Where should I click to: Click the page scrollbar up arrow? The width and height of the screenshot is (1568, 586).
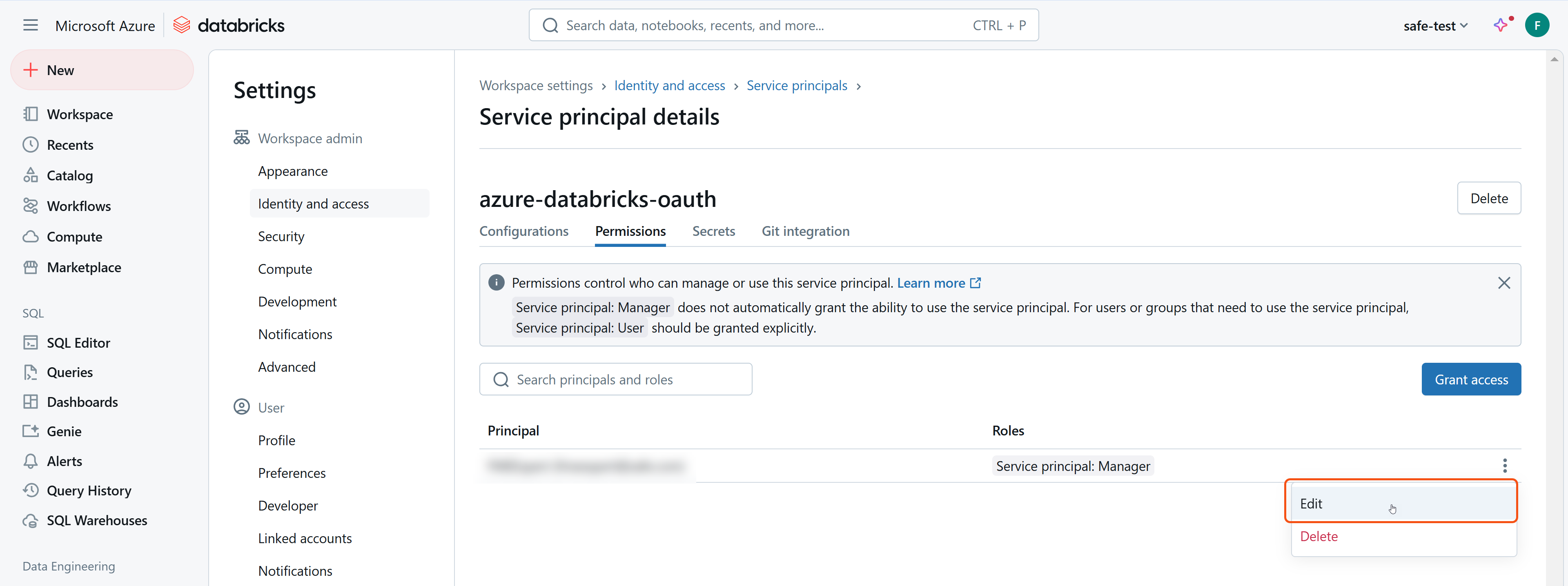1554,59
